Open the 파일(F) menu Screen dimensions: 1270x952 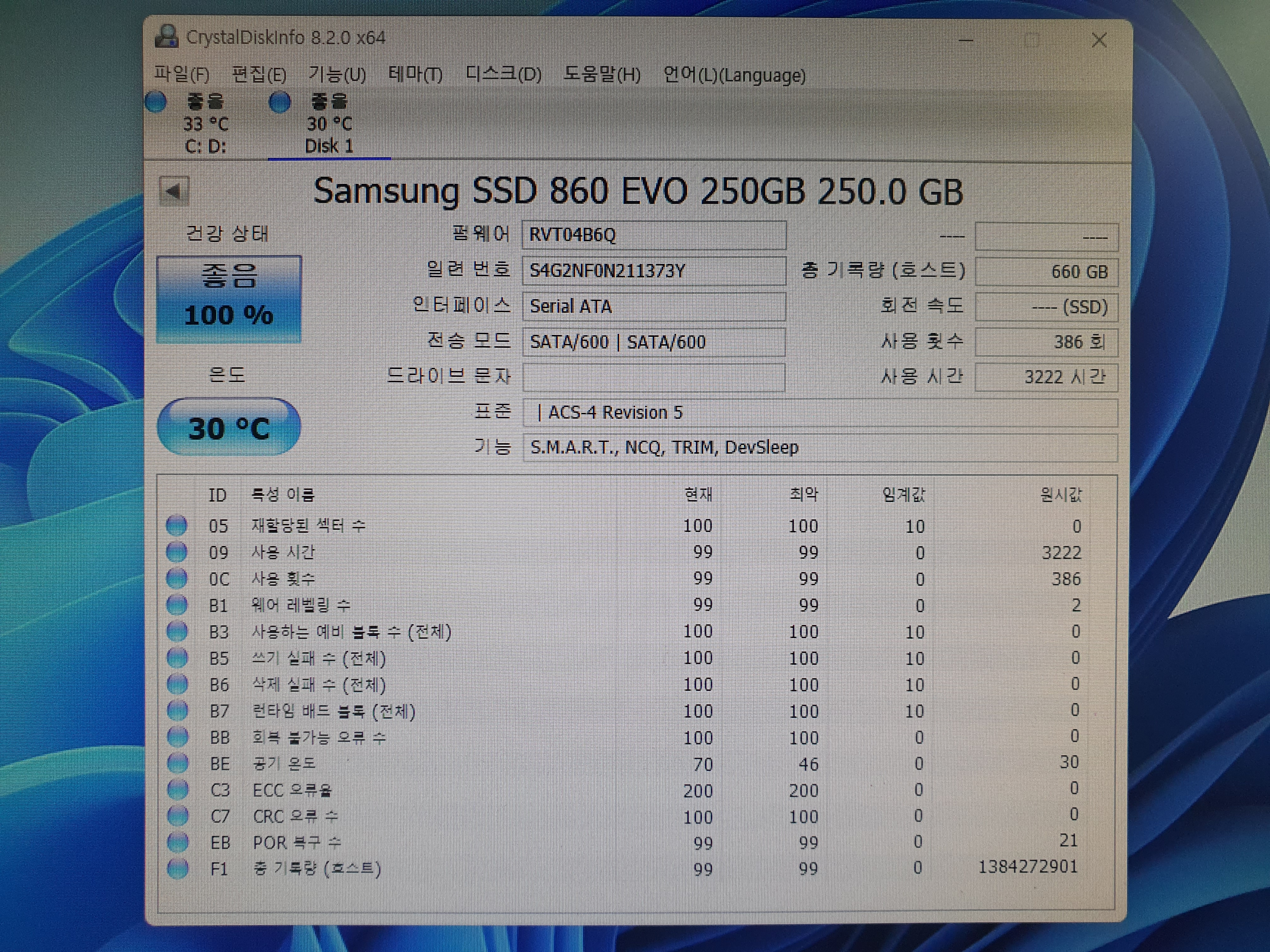coord(182,75)
